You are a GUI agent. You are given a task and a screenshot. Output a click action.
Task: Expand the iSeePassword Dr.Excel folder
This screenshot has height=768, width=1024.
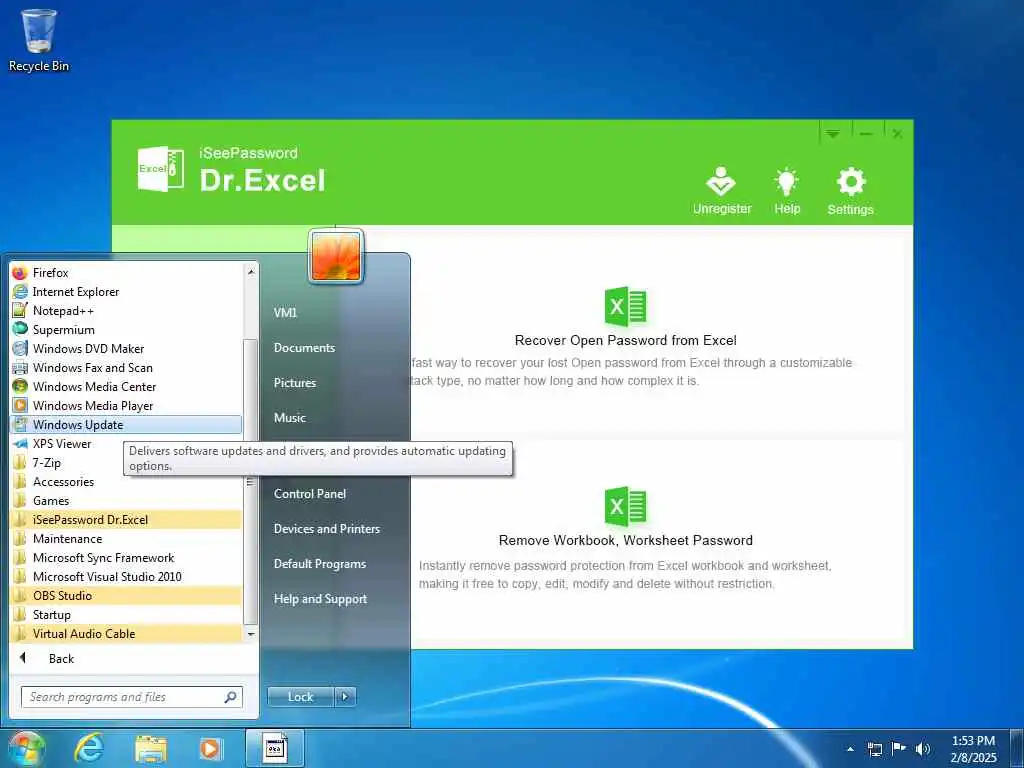click(126, 519)
